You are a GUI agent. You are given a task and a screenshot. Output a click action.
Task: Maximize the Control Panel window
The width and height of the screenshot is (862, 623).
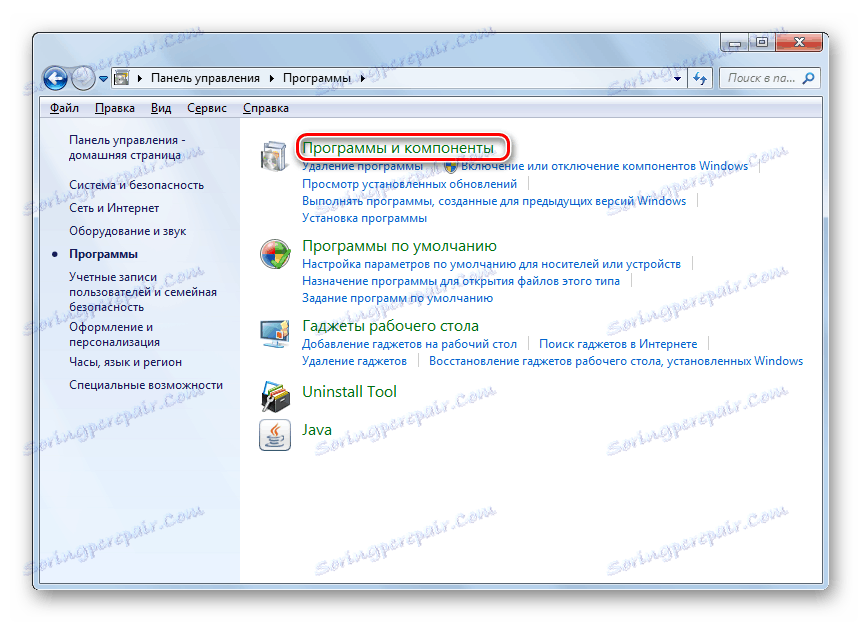[761, 42]
